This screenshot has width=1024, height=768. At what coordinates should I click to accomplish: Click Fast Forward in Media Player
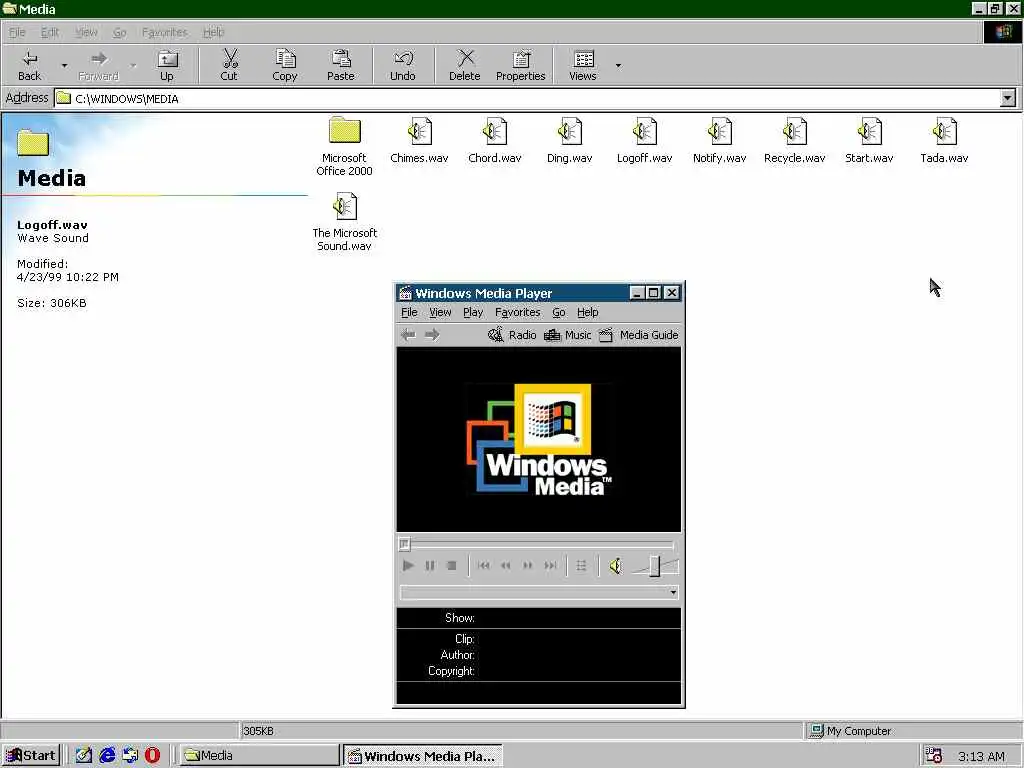pos(528,566)
